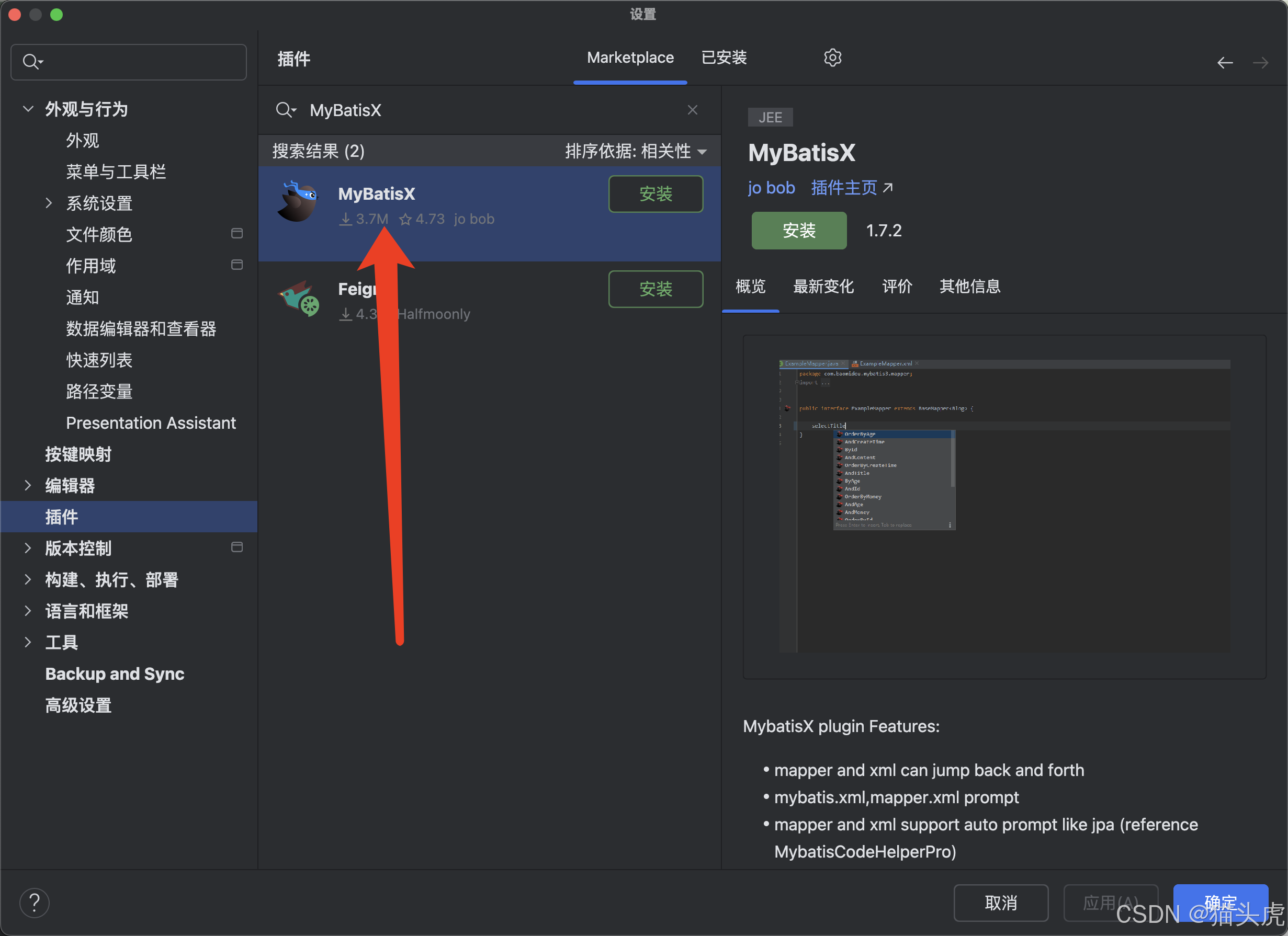Expand the 系统设置 tree node
Screen dimensions: 1288x936
(x=49, y=203)
